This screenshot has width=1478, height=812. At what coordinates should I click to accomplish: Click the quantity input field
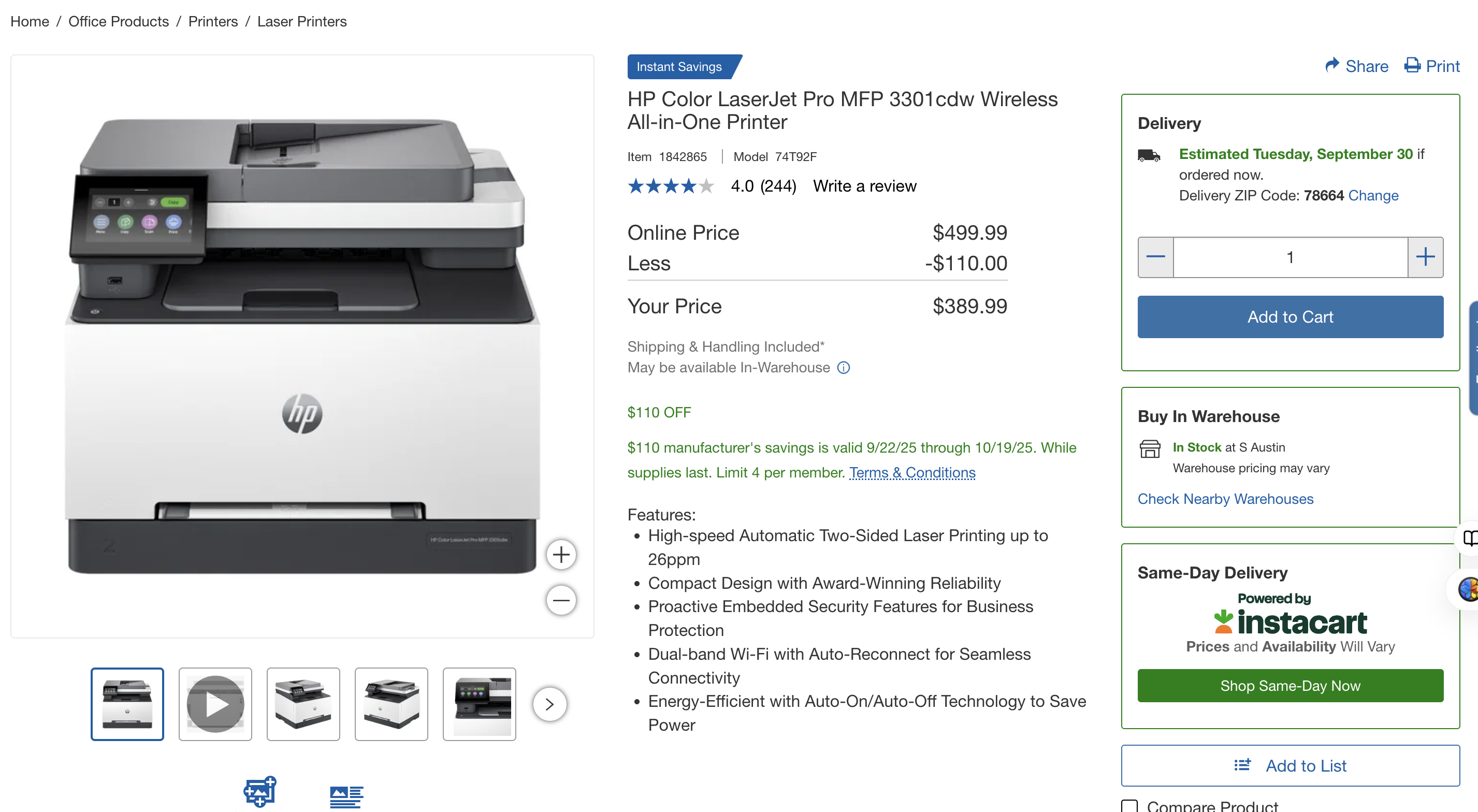[x=1290, y=257]
